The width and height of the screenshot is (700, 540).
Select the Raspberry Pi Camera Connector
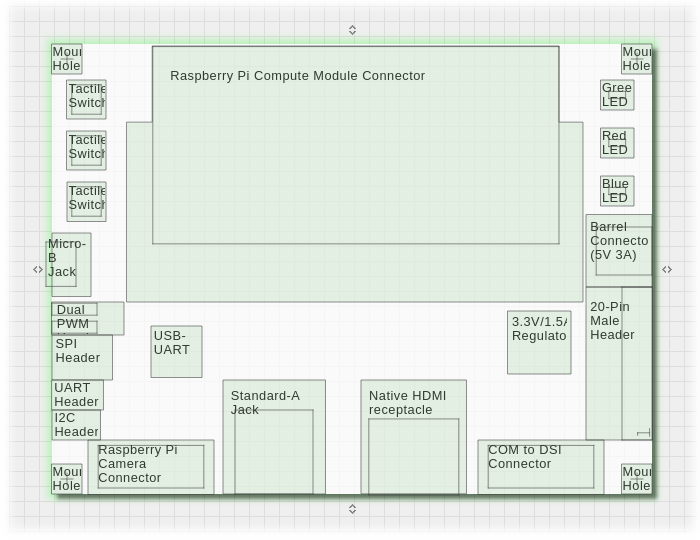[151, 467]
